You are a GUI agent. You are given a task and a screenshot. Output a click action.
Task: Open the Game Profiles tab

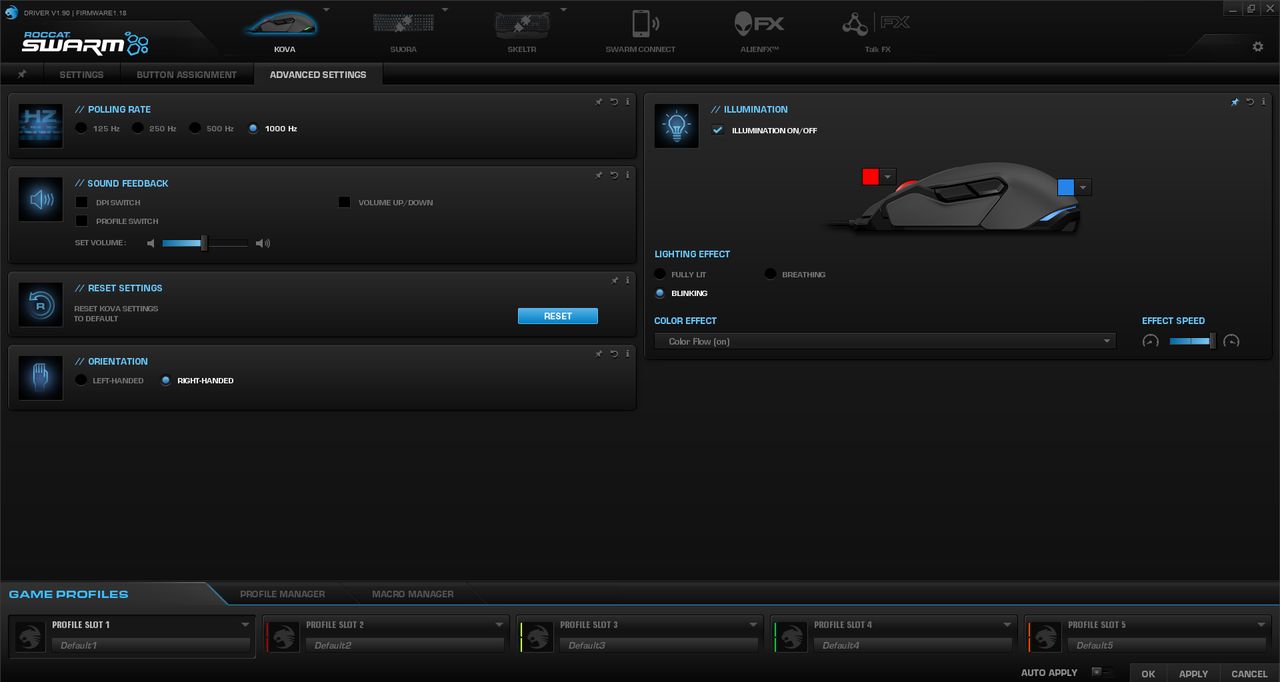[x=69, y=594]
